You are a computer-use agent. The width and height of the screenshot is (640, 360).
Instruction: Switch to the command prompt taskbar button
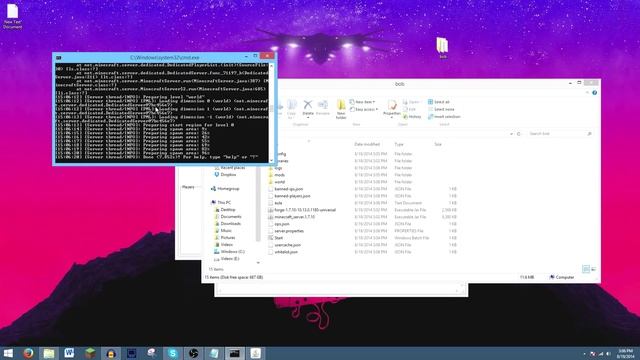tap(235, 353)
